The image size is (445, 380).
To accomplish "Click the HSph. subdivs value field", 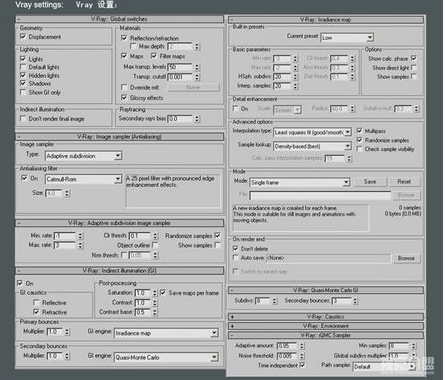I will point(282,77).
